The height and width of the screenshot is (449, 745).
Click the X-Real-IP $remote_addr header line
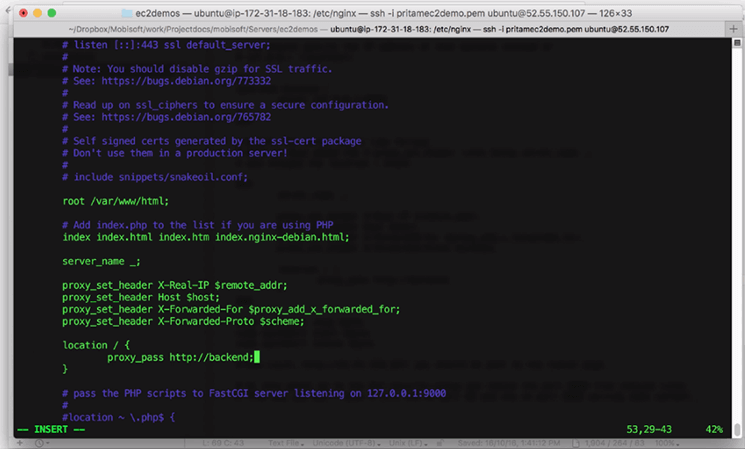click(x=175, y=285)
